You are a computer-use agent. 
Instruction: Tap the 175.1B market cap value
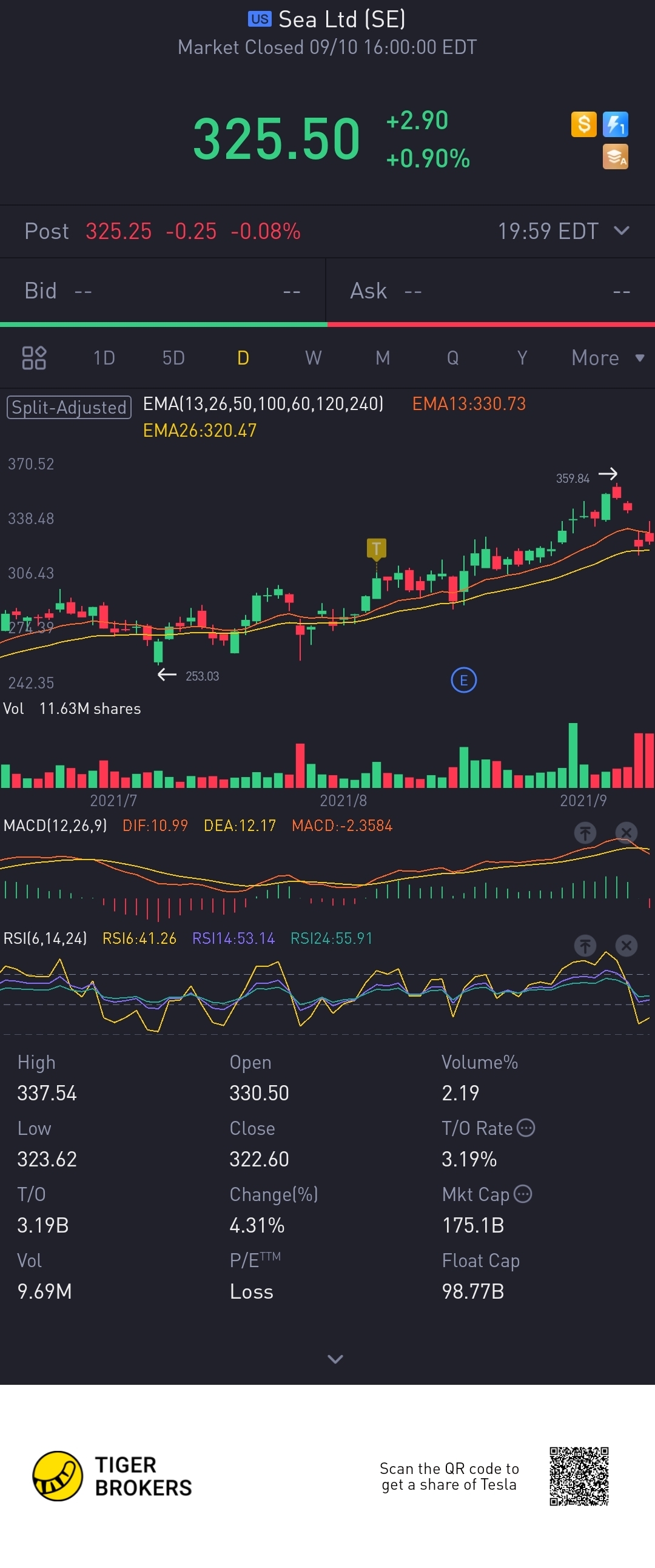473,1225
